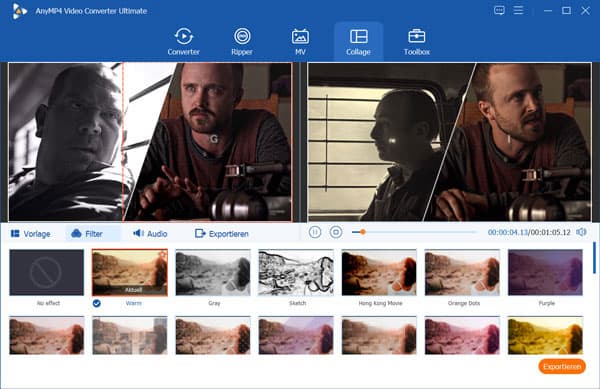Stop the preview playback
Screen dimensions: 600x389
click(336, 232)
